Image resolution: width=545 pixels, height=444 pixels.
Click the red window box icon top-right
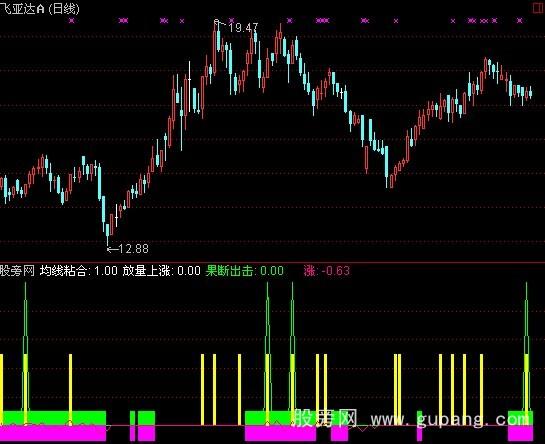point(539,8)
